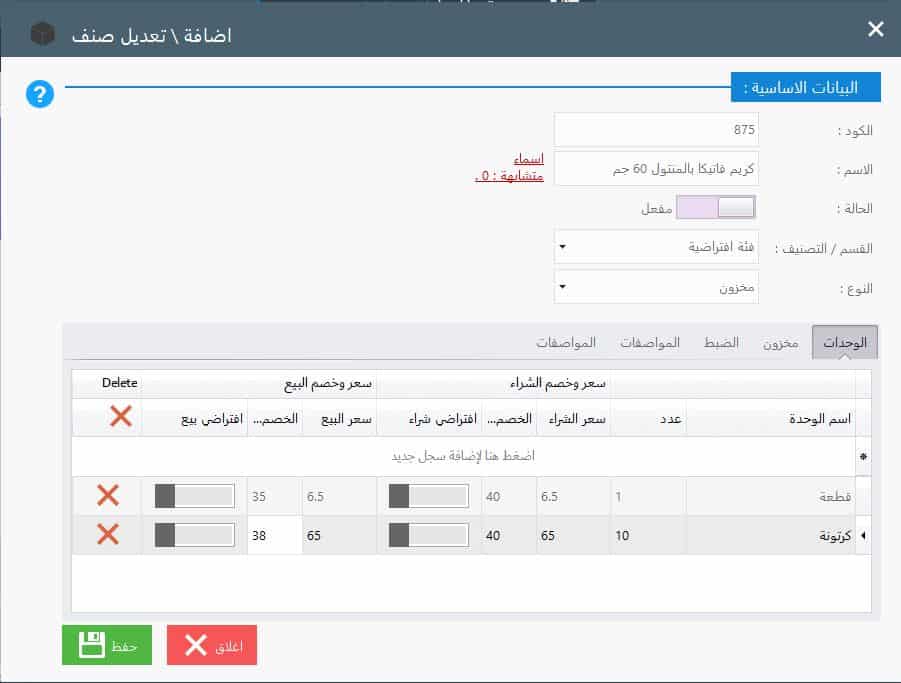Click the new row asterisk marker

863,457
